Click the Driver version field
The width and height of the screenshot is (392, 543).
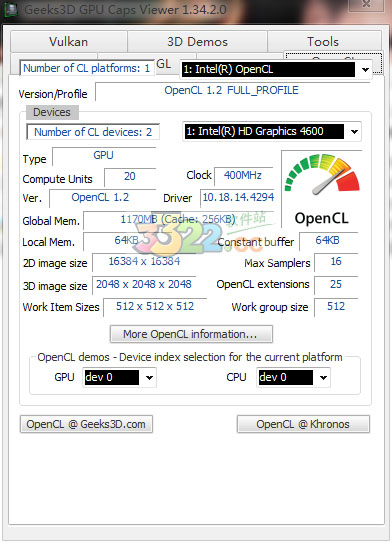(x=238, y=197)
